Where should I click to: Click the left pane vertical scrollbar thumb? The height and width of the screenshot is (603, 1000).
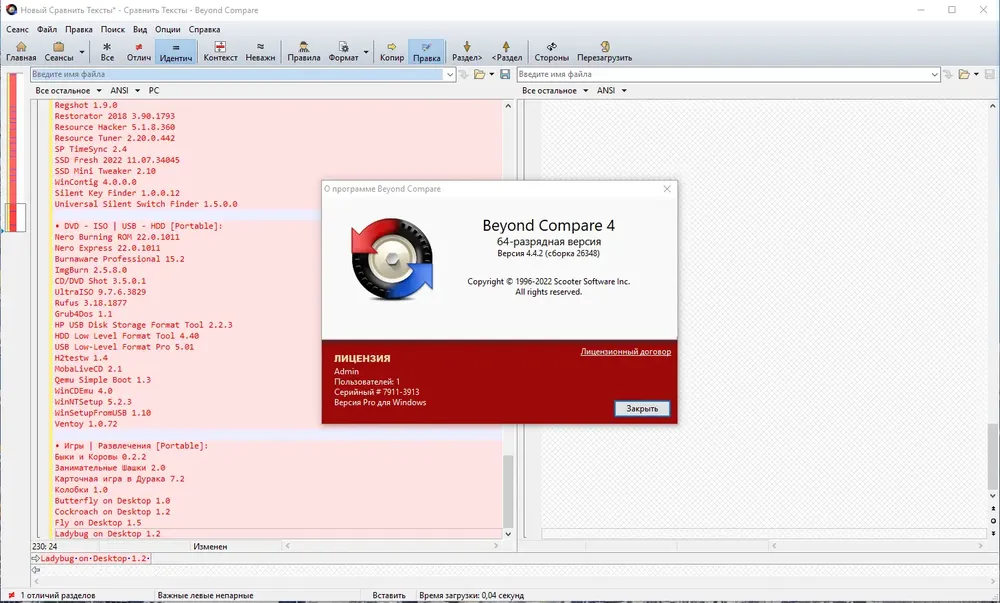508,490
